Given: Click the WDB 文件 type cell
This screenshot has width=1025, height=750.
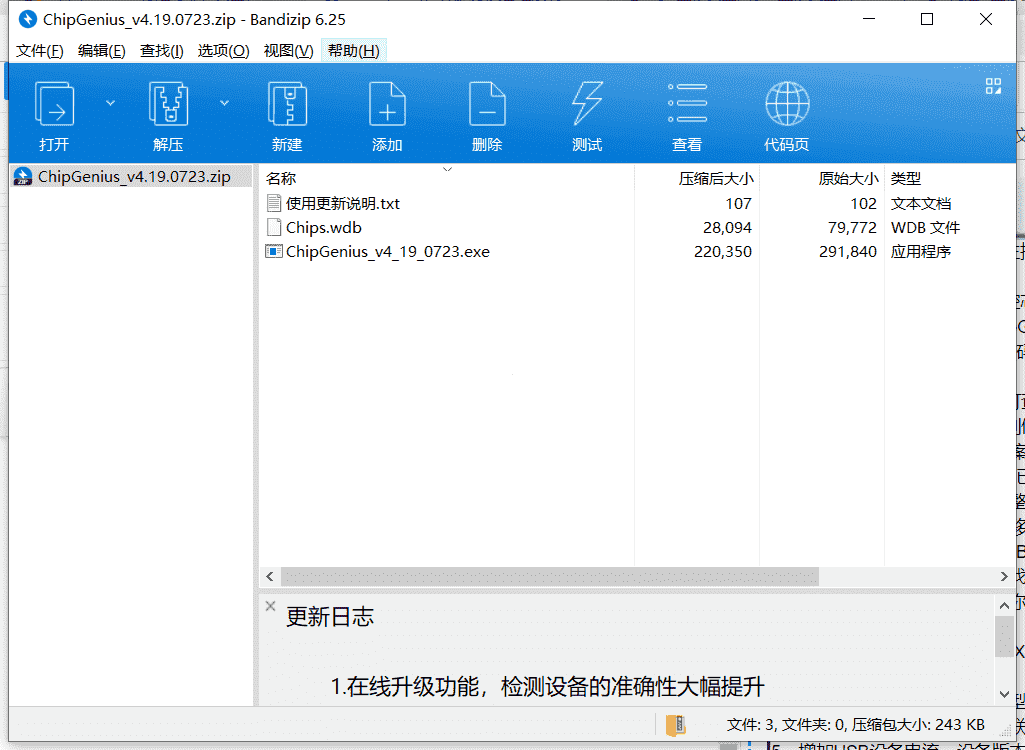Looking at the screenshot, I should click(x=925, y=228).
